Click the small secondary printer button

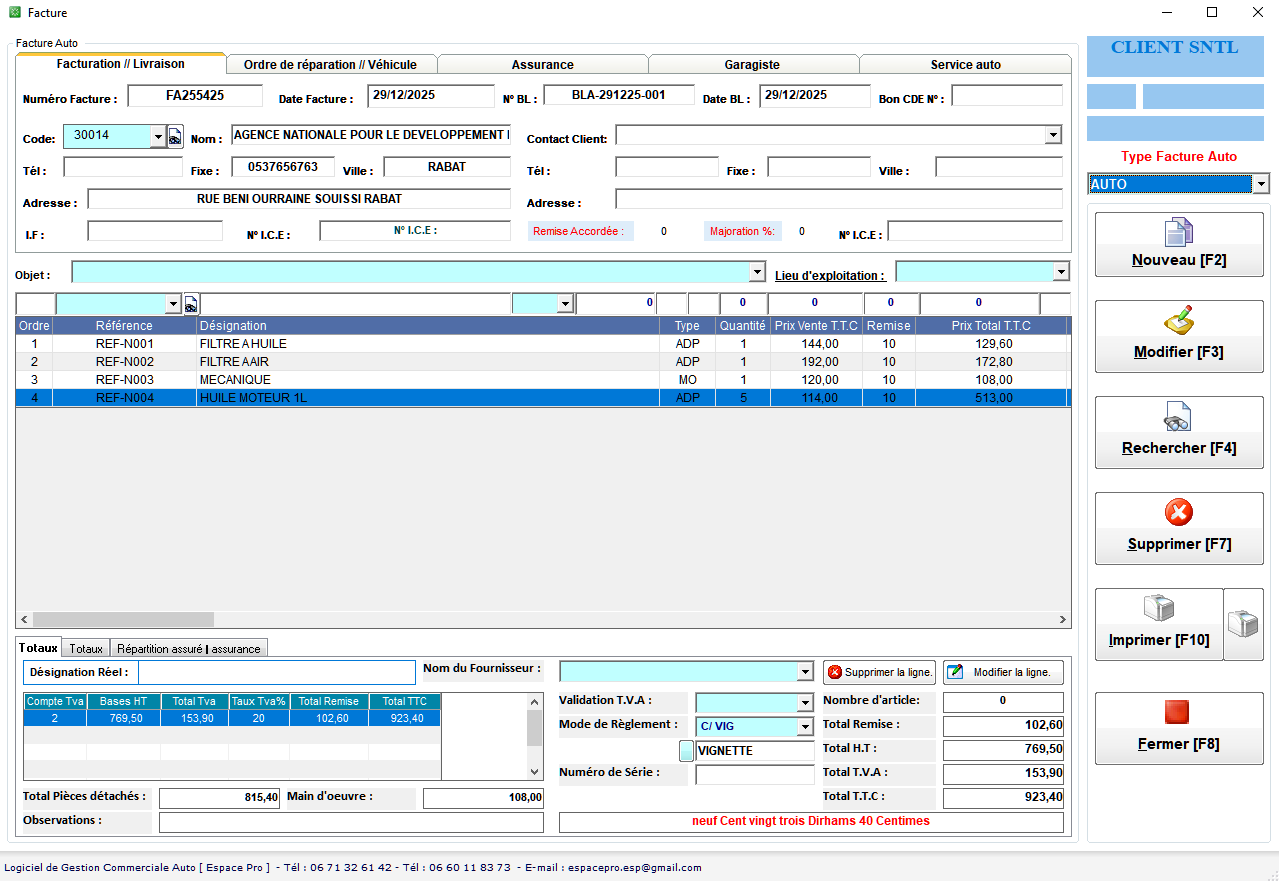(x=1244, y=624)
